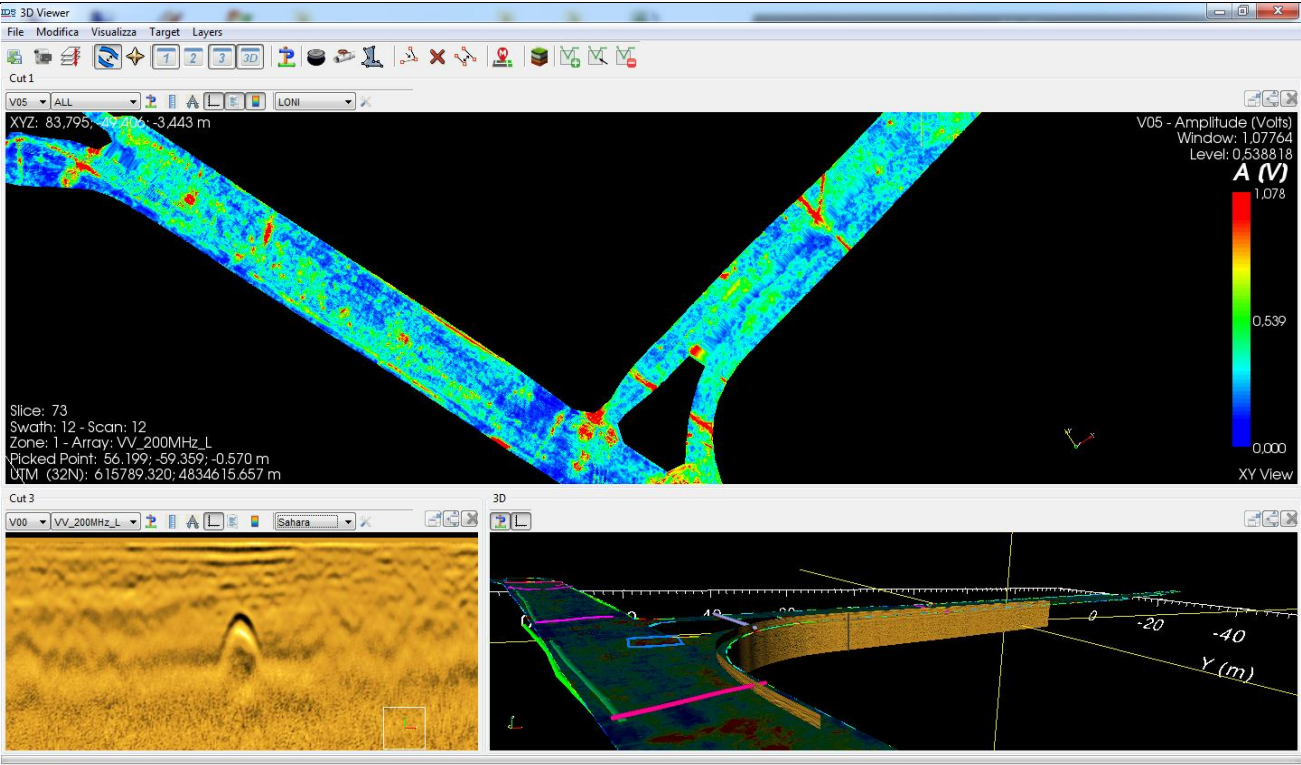Click the hyperbola reflection in Cut 3 radargram
1301x765 pixels.
238,643
